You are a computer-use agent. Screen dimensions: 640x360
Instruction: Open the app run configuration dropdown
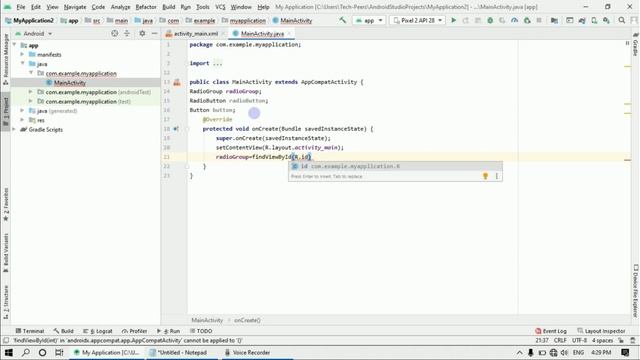click(x=369, y=20)
